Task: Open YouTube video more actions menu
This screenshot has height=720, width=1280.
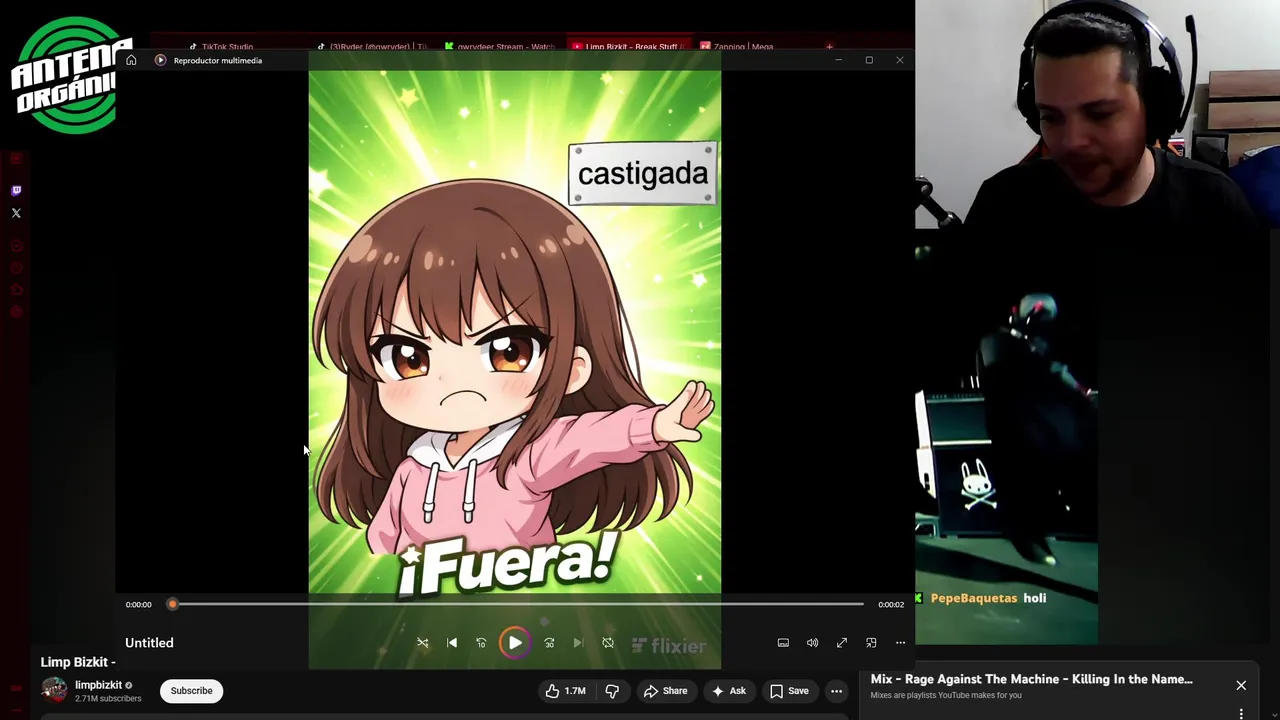Action: [x=836, y=691]
